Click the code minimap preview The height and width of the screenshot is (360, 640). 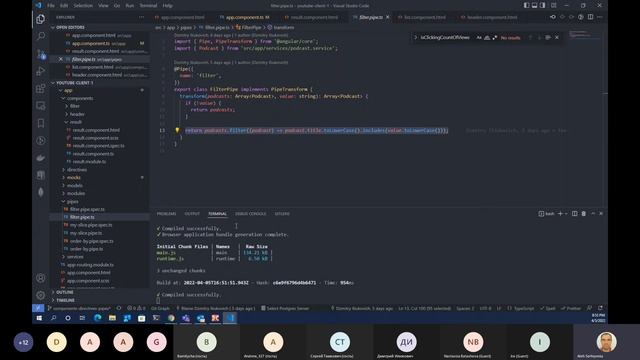tap(585, 36)
